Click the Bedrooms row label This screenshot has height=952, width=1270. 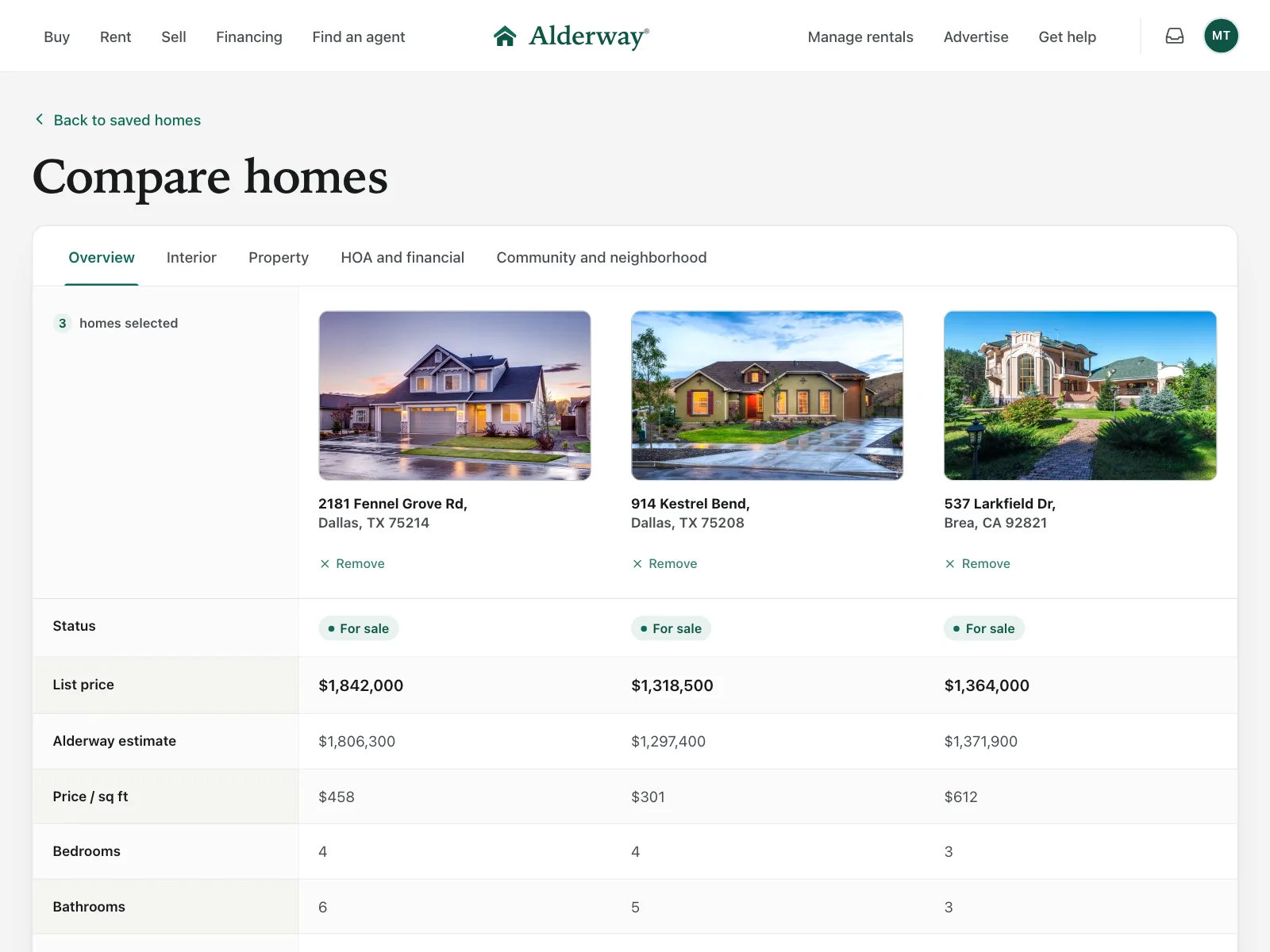coord(87,851)
